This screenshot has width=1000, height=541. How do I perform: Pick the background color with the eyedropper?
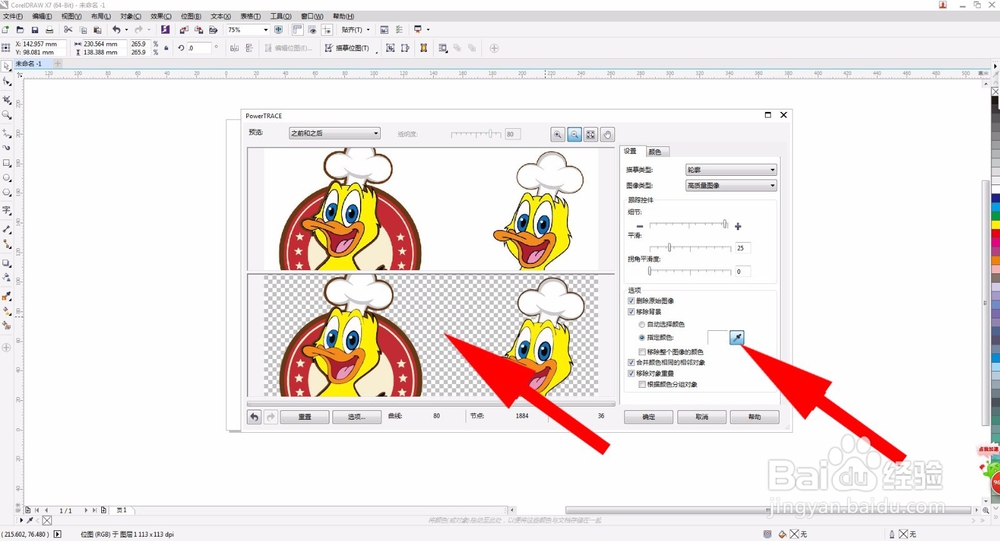click(x=737, y=337)
